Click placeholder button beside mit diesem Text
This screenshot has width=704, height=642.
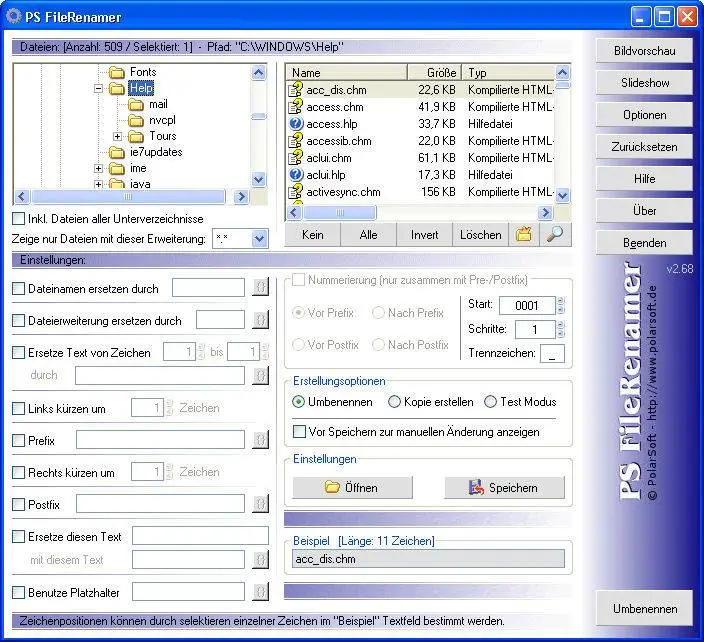[260, 559]
